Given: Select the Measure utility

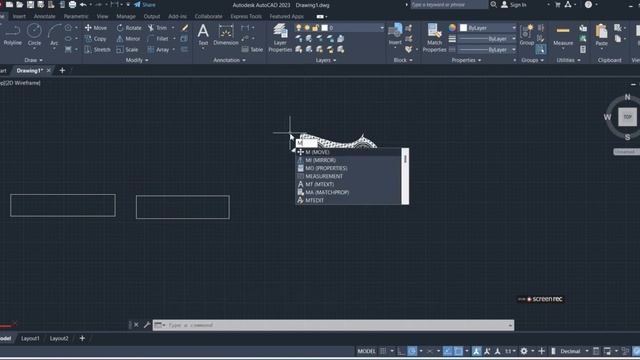Looking at the screenshot, I should [x=563, y=34].
